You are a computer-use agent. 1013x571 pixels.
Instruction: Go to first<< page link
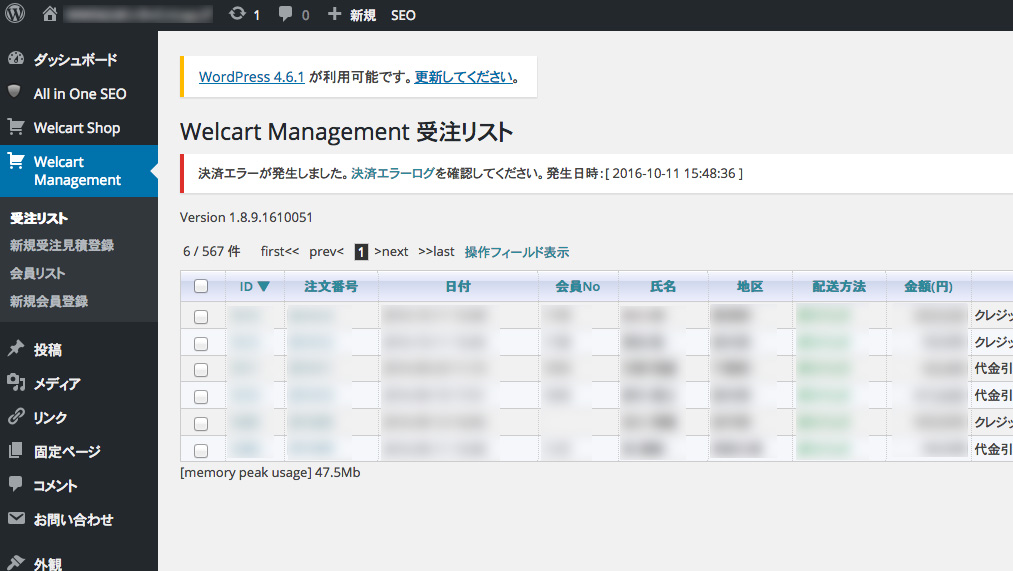pyautogui.click(x=280, y=251)
